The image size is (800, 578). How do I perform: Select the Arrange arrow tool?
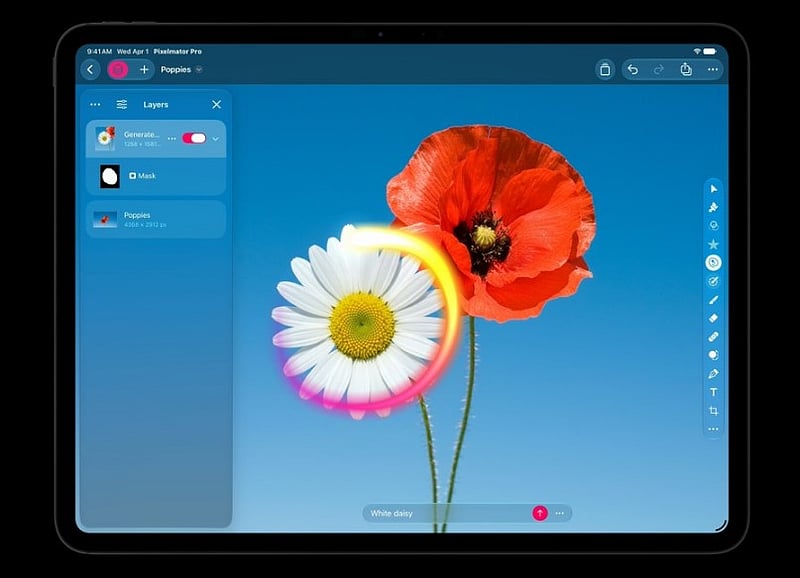click(713, 189)
